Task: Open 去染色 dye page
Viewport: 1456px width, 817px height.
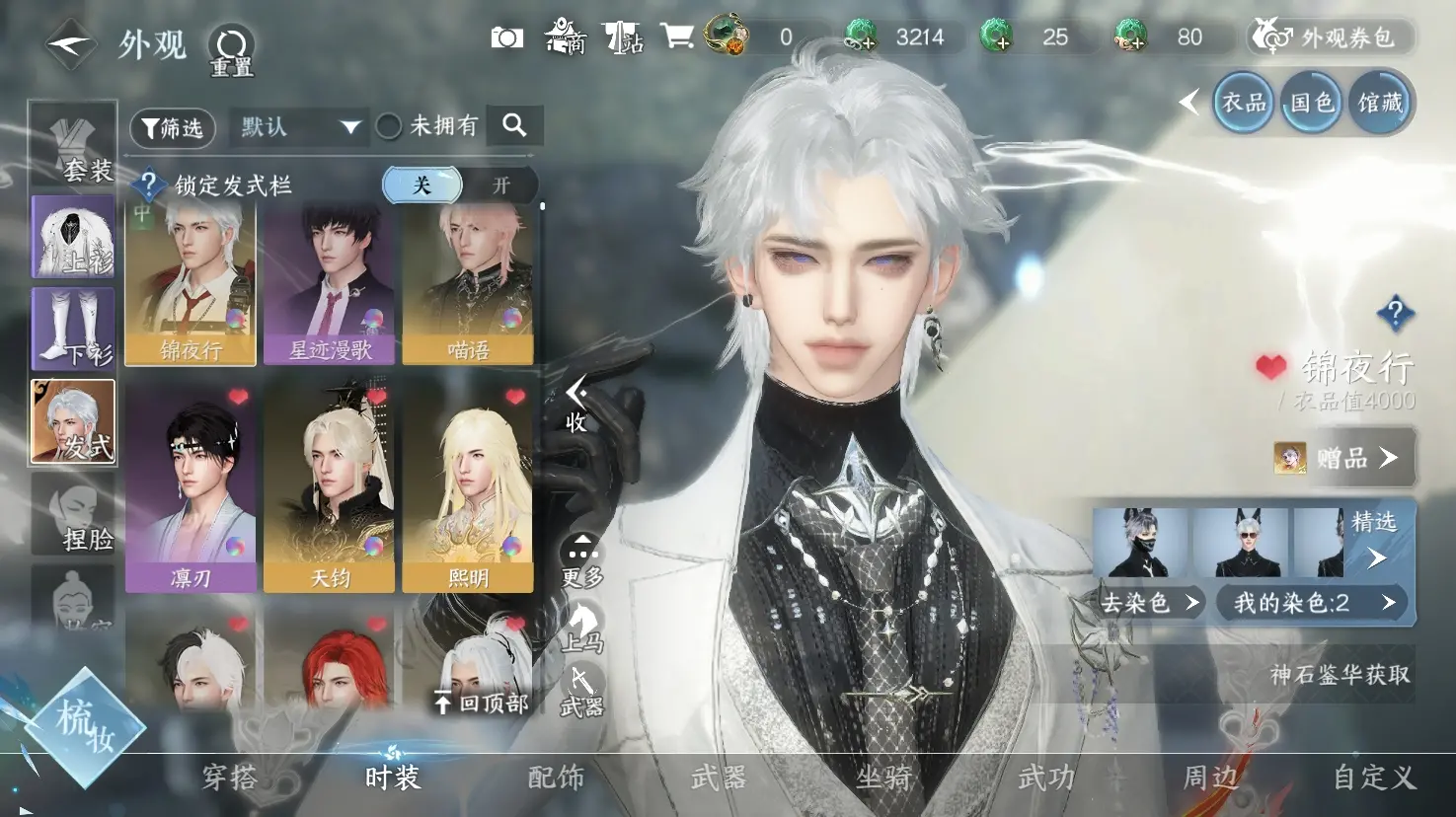Action: click(1149, 602)
